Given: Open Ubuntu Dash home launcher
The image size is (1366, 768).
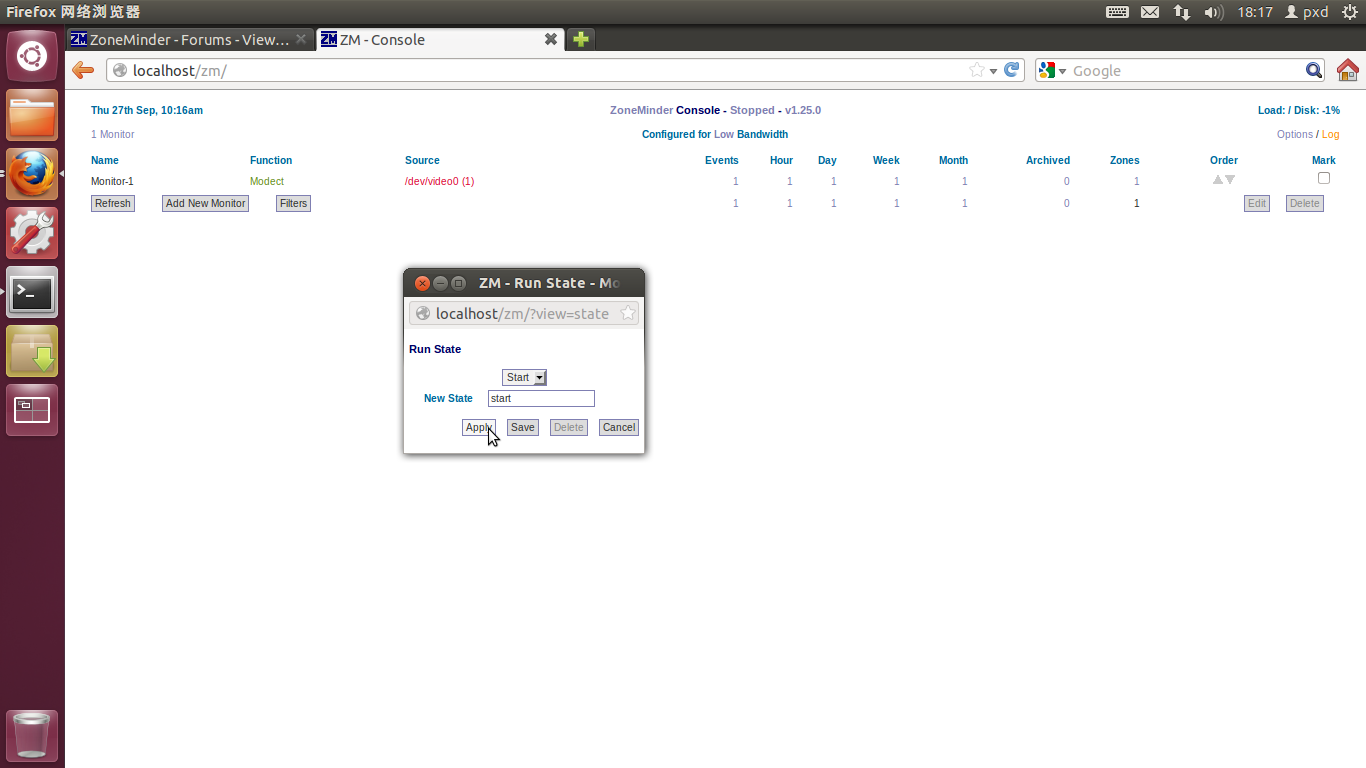Looking at the screenshot, I should 32,56.
